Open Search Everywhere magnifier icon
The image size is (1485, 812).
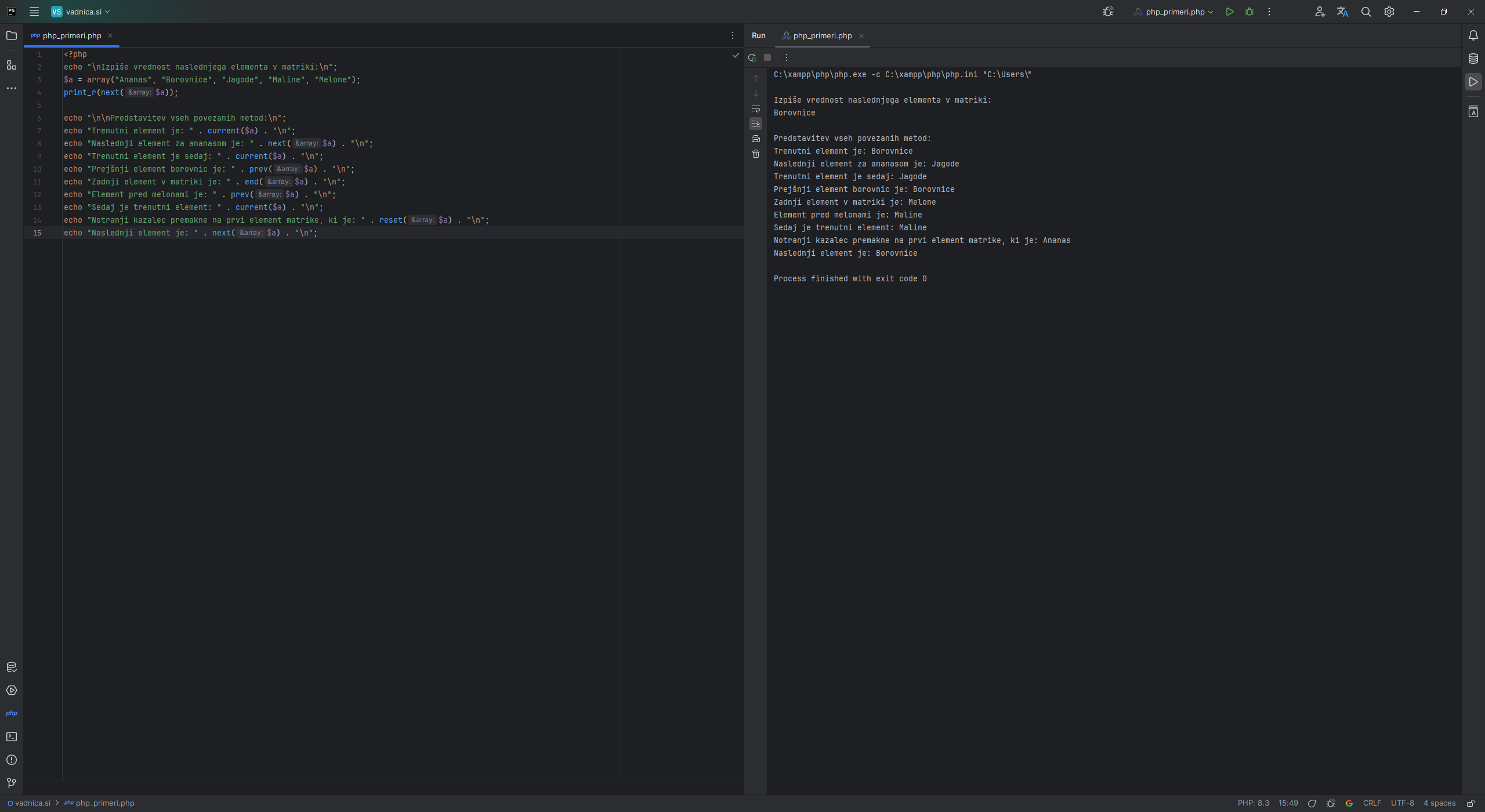[x=1366, y=12]
